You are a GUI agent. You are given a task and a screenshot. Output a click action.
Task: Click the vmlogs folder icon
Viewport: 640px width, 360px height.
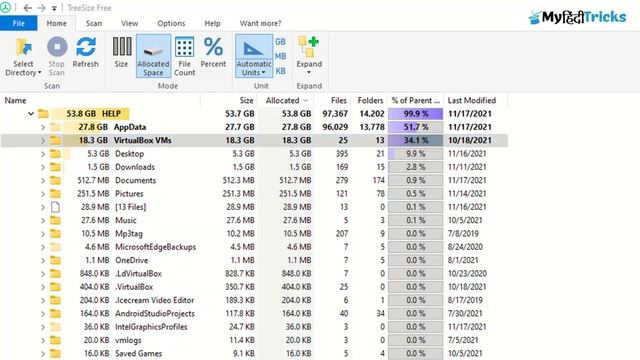click(x=56, y=340)
